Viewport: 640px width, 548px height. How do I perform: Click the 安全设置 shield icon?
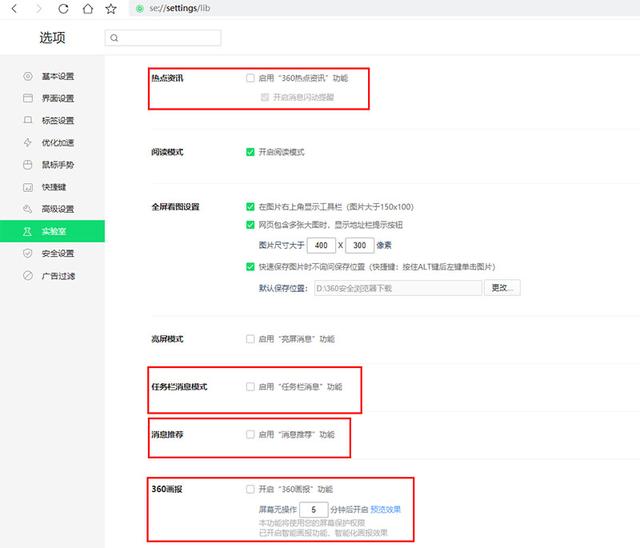pos(28,253)
